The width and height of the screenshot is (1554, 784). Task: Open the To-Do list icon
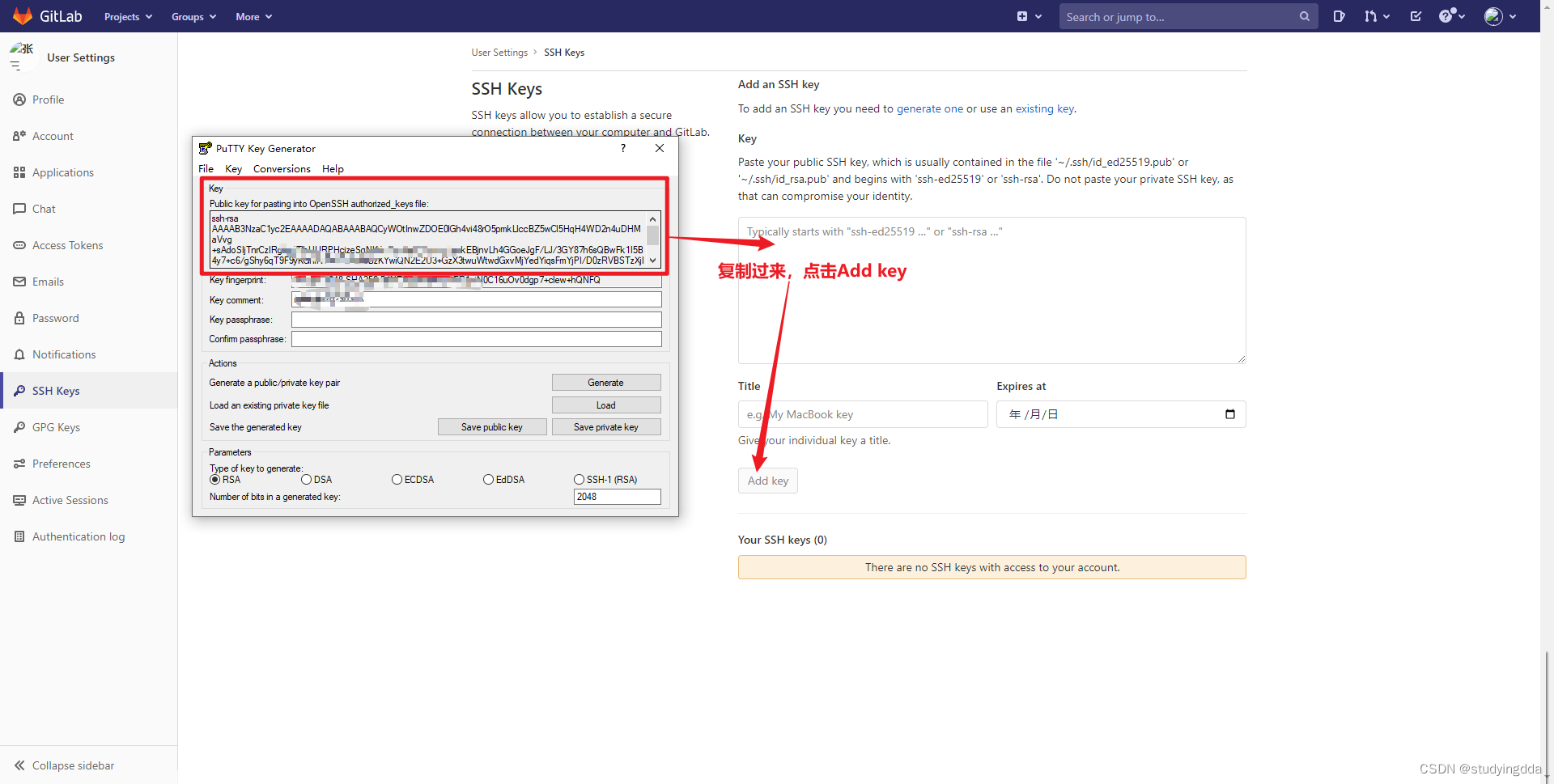(1416, 16)
